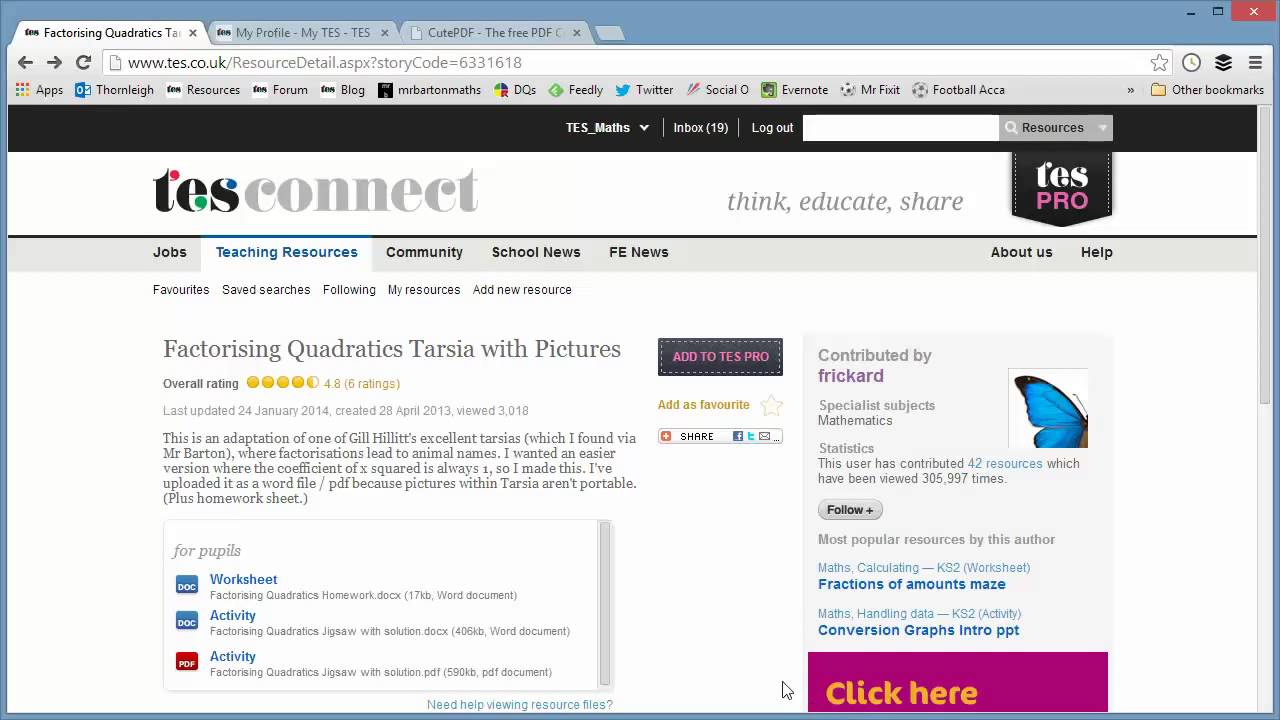
Task: Open the Resources bookmark
Action: point(204,90)
